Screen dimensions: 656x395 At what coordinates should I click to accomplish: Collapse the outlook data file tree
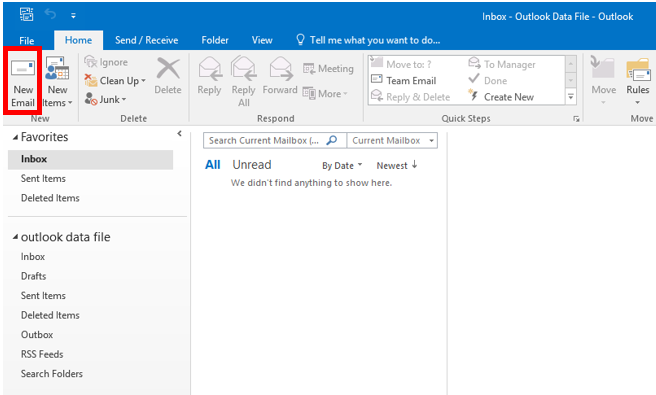tap(15, 237)
